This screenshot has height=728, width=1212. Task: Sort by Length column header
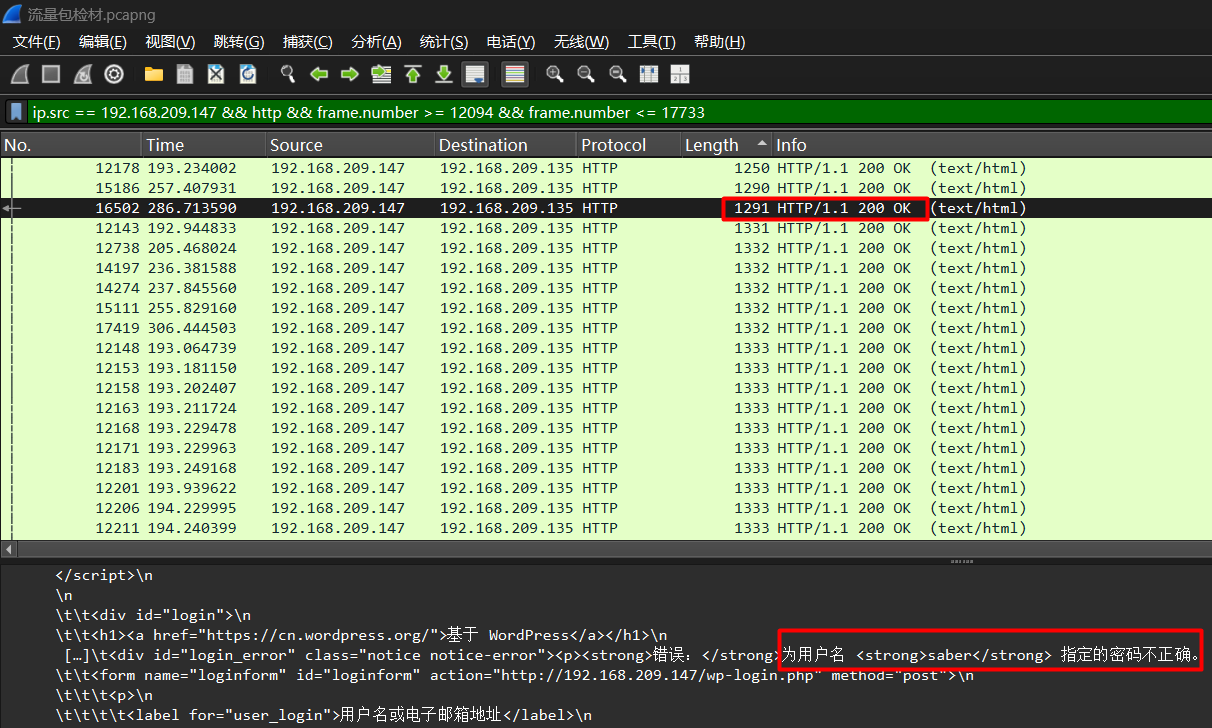[726, 145]
